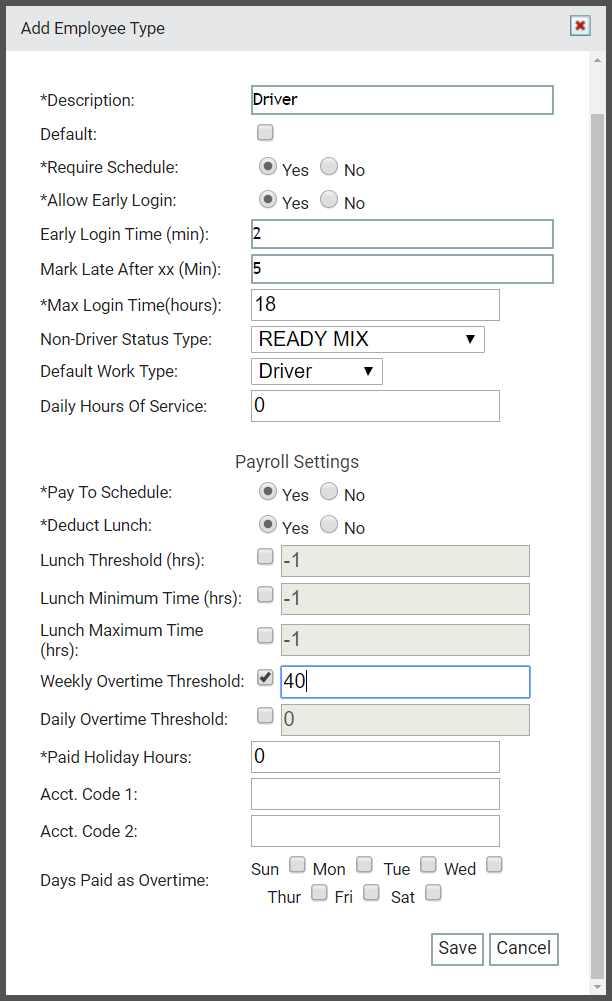Screen dimensions: 612x1001
Task: Choose No for Pay To Schedule
Action: click(329, 491)
